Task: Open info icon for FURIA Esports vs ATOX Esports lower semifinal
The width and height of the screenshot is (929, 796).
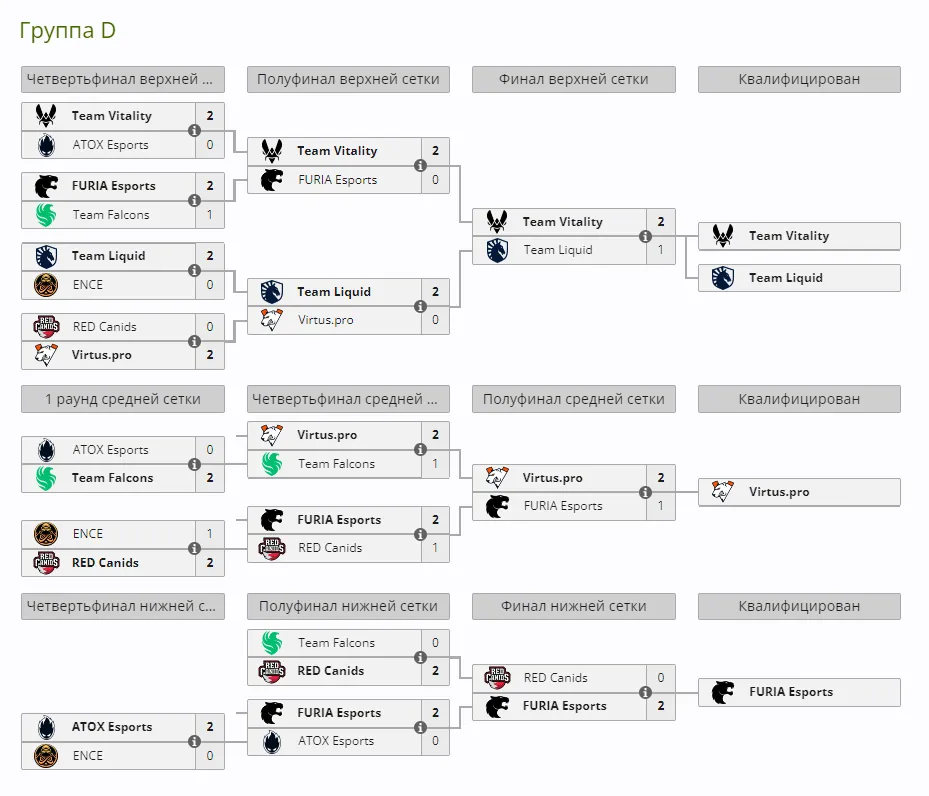Action: (x=420, y=727)
